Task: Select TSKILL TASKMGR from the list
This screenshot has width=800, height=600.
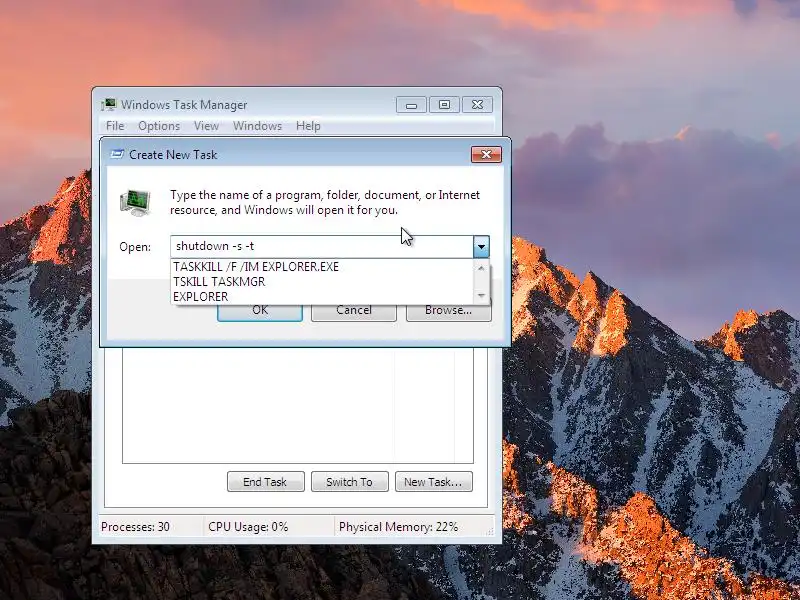Action: (322, 282)
